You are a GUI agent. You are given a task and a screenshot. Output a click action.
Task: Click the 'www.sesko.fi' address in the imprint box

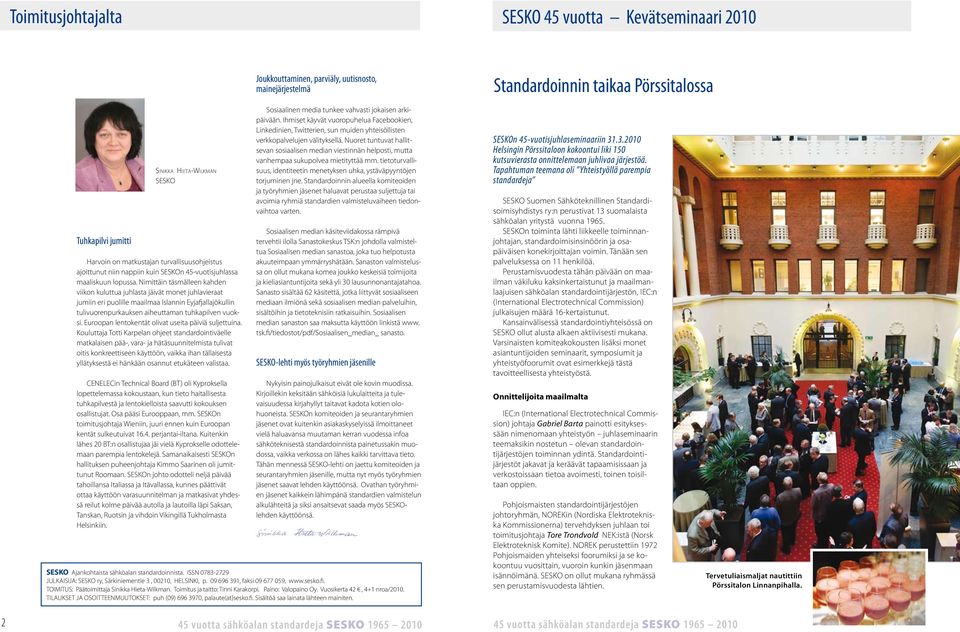pos(306,581)
